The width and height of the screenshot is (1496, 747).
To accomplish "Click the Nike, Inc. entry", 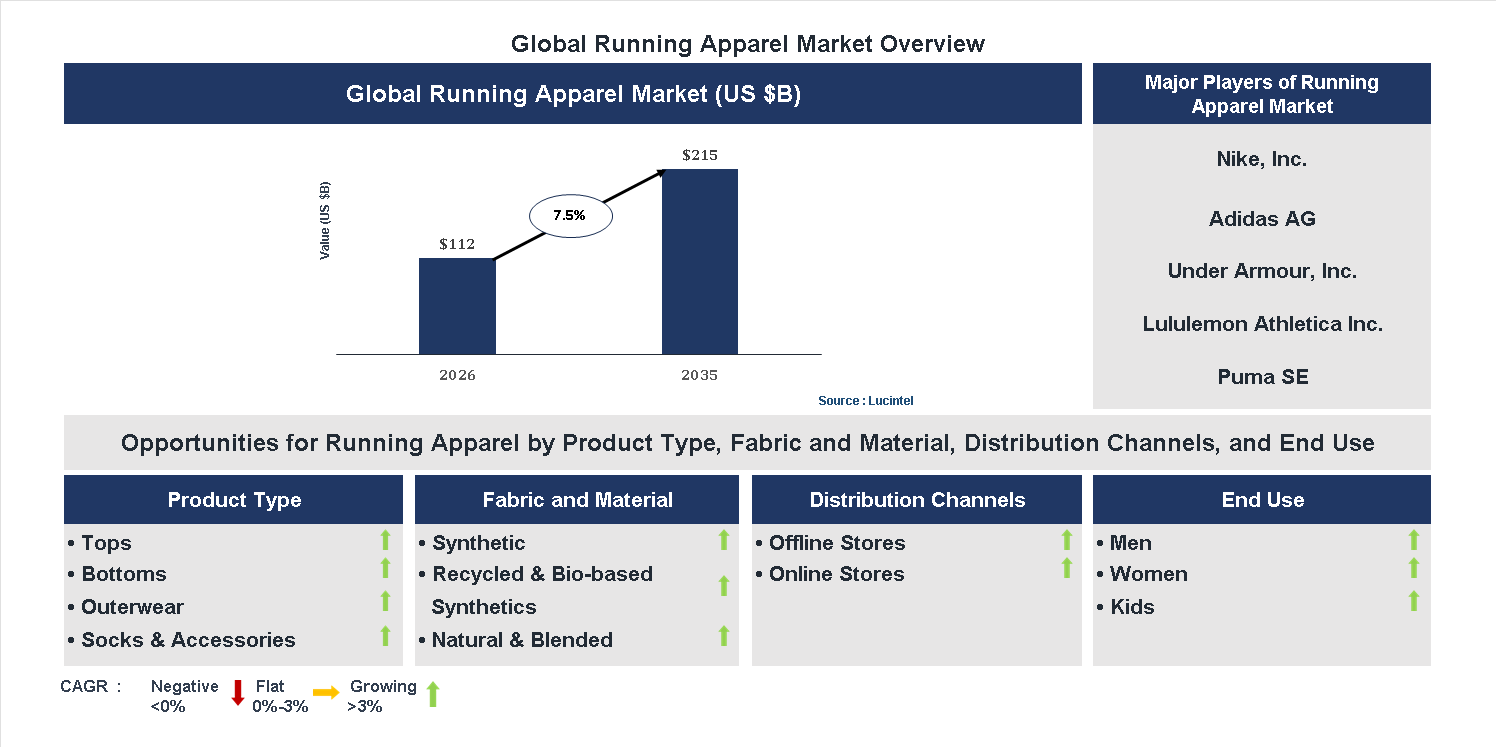I will [1262, 158].
